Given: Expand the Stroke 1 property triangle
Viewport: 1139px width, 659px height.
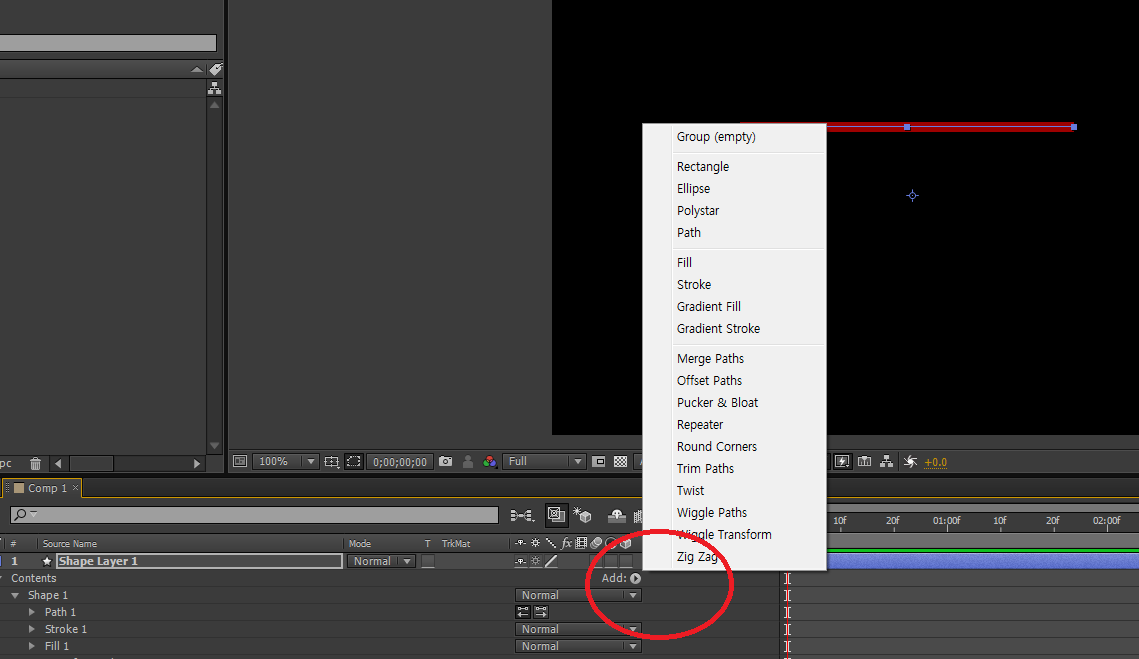Looking at the screenshot, I should pos(32,629).
